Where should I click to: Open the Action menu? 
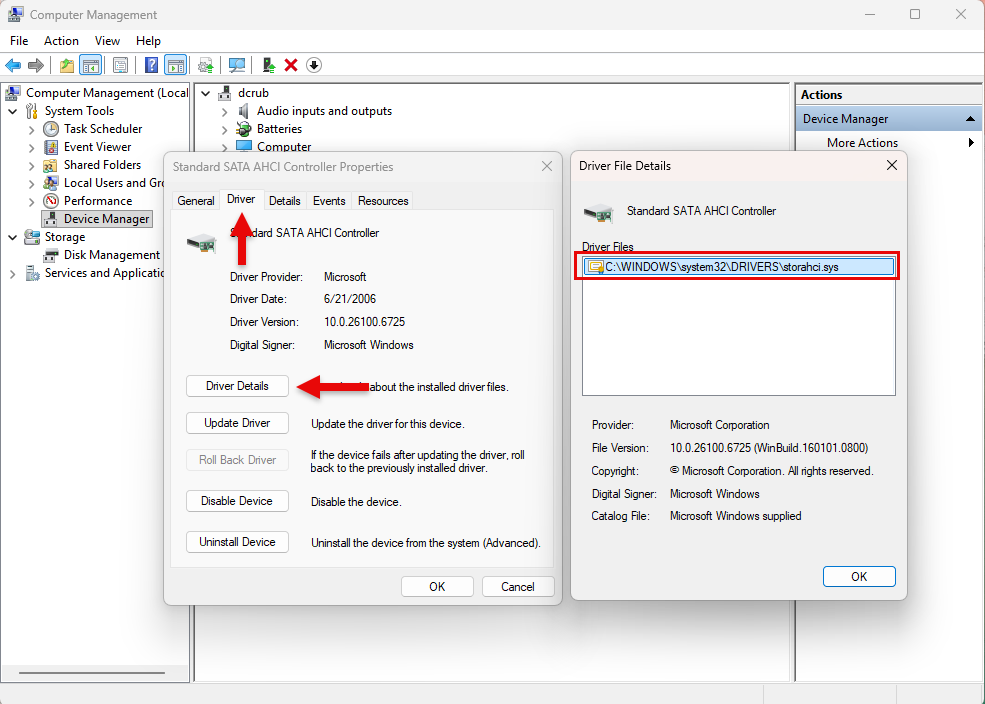coord(61,41)
